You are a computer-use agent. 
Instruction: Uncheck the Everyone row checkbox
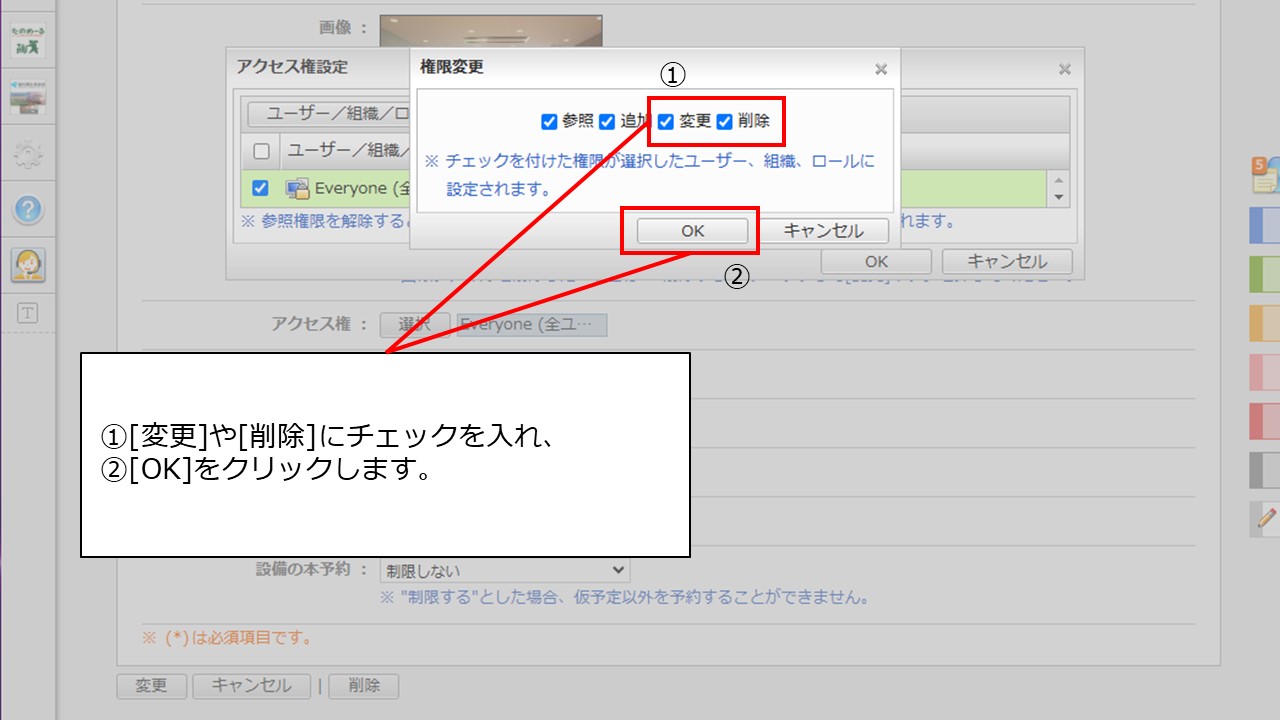click(261, 188)
